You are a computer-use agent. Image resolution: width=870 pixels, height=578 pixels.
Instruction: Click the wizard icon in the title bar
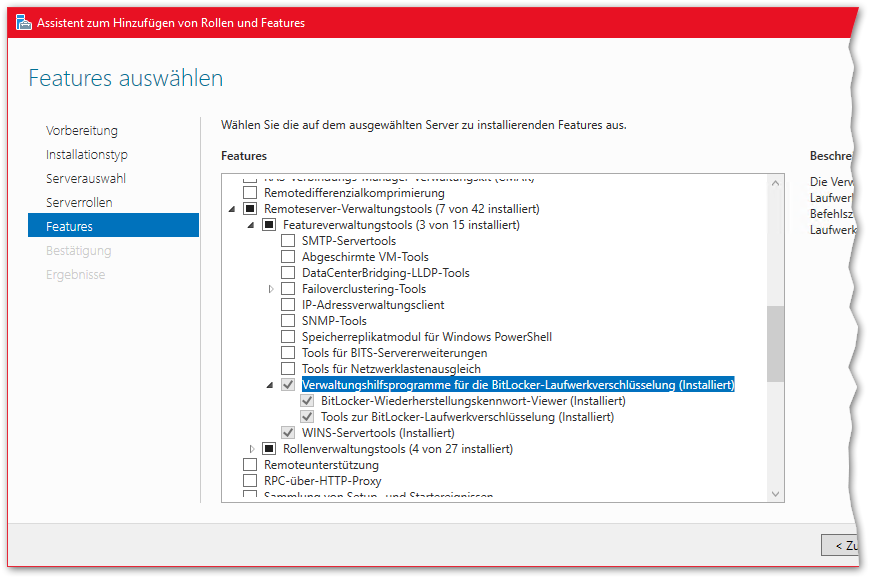23,23
